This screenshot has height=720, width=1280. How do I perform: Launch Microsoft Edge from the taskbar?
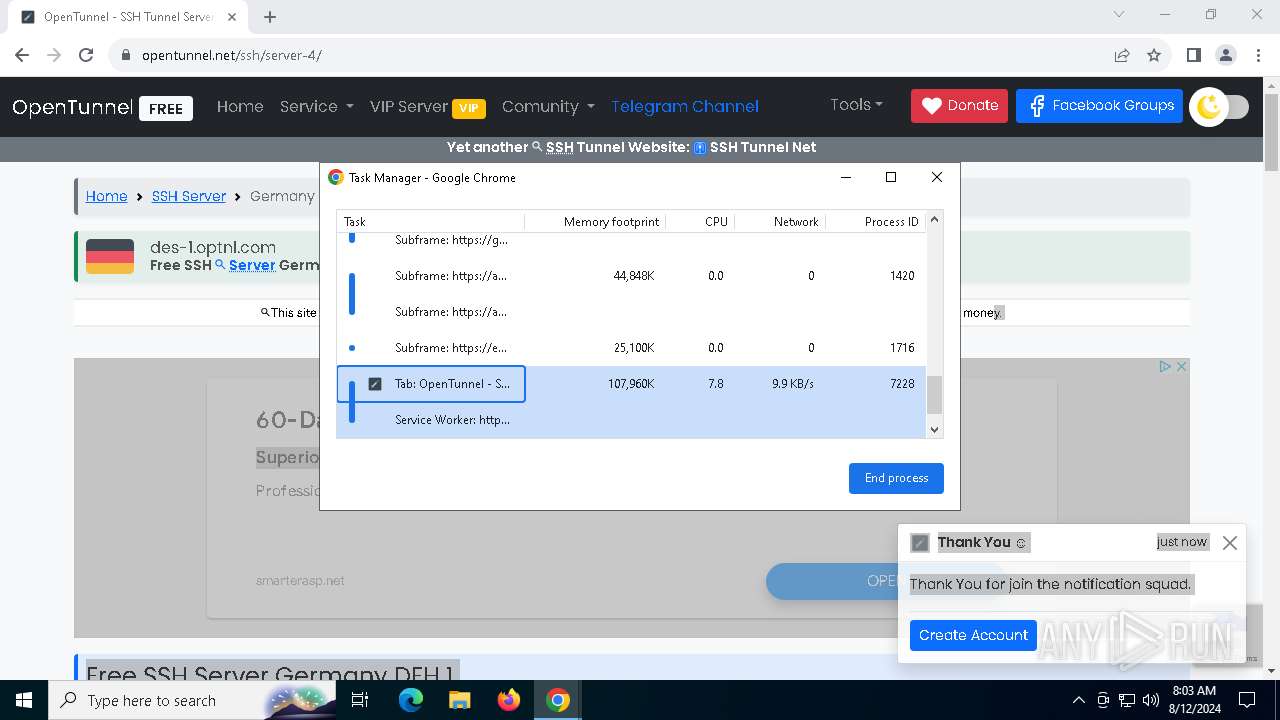[x=411, y=700]
